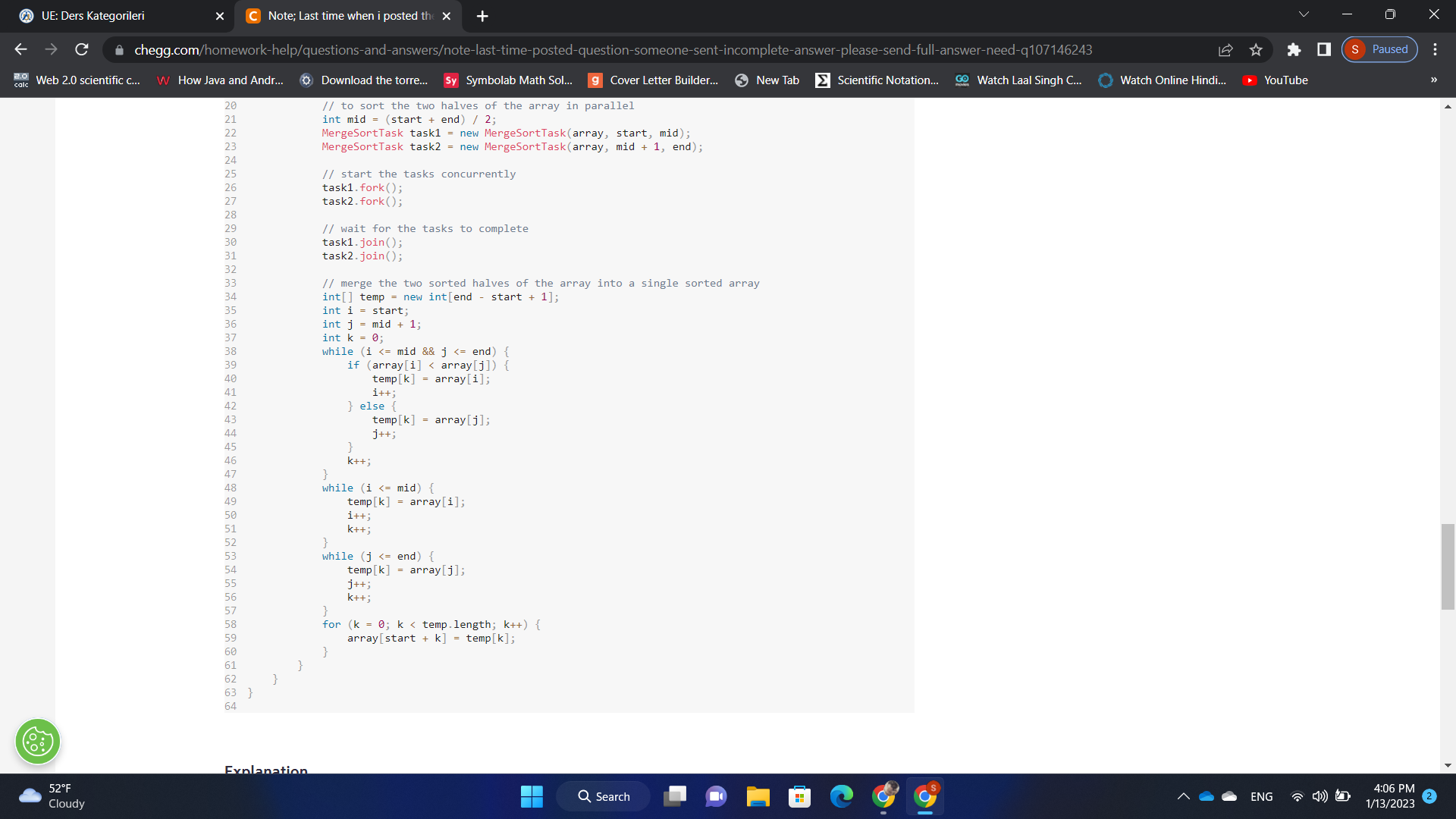Click the sync Paused profile button
The width and height of the screenshot is (1456, 819).
pyautogui.click(x=1379, y=49)
